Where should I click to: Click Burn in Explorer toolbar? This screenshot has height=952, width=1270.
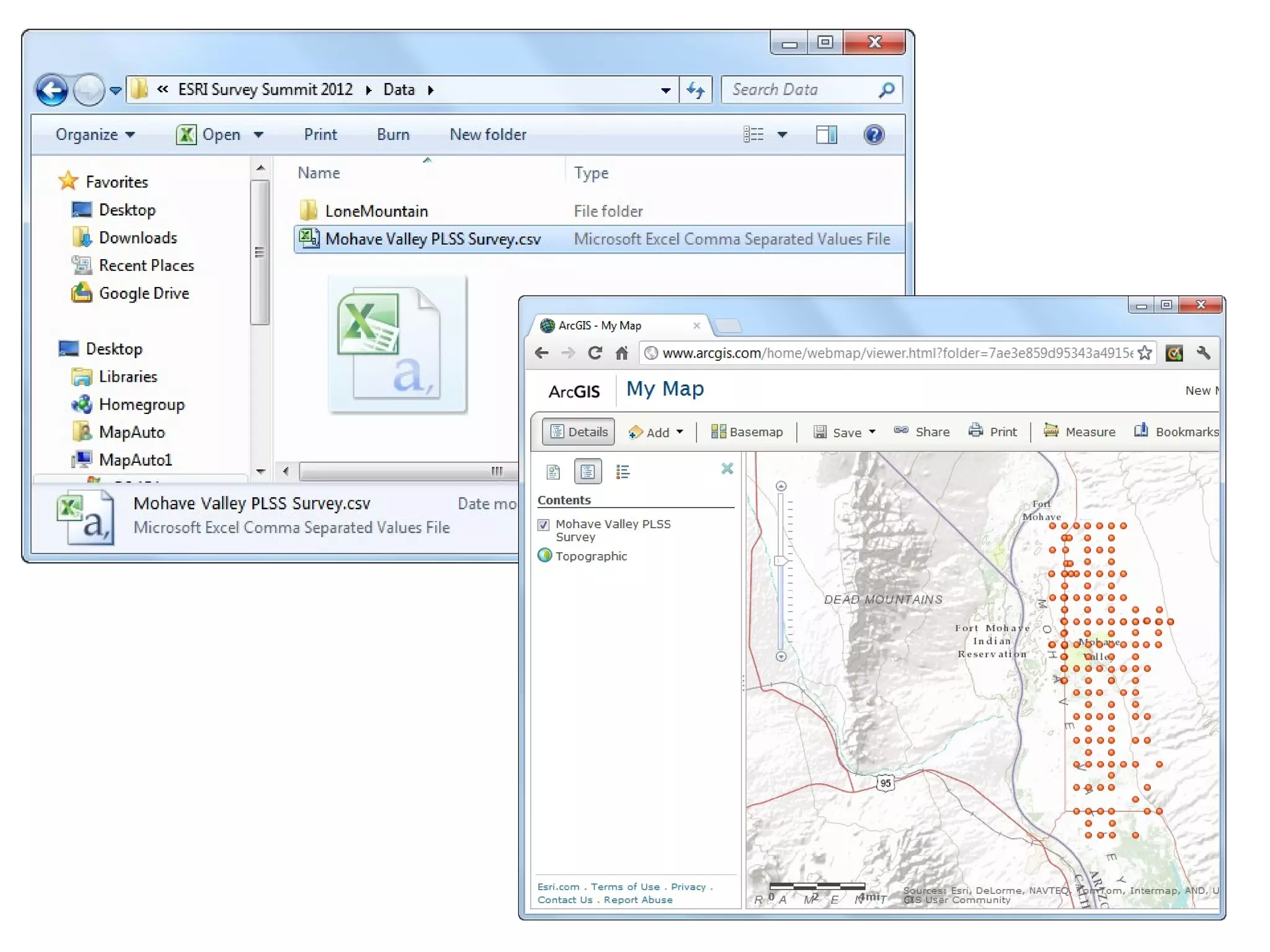click(x=393, y=134)
